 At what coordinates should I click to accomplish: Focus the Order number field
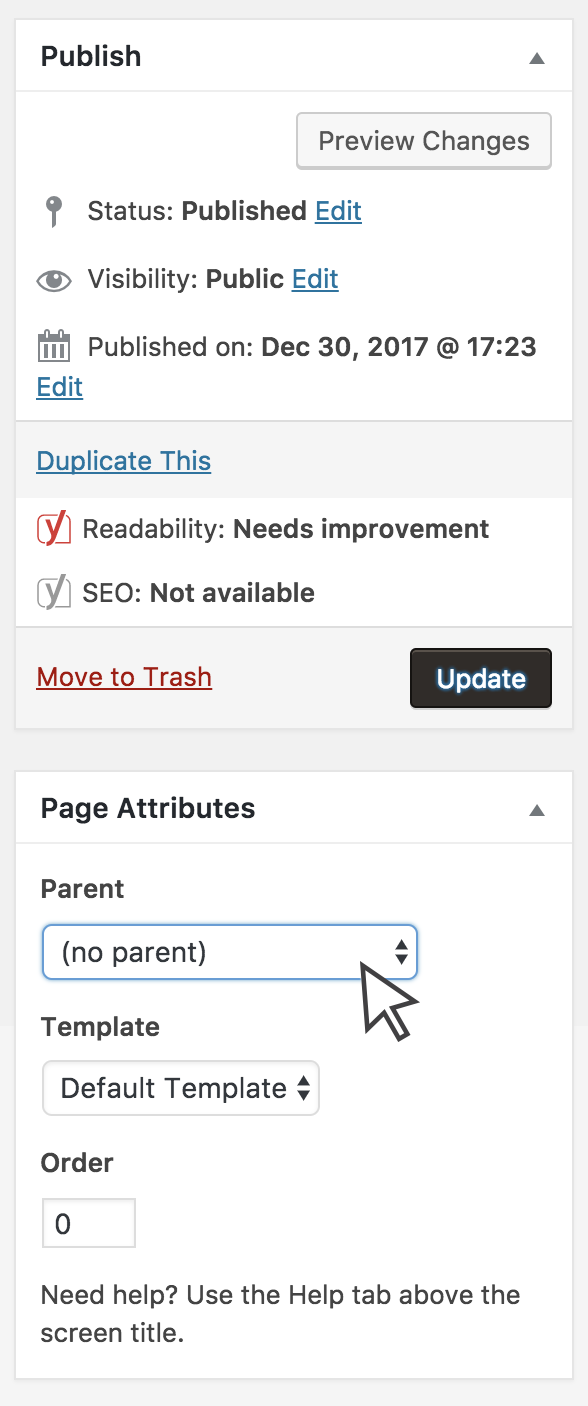[x=89, y=1224]
